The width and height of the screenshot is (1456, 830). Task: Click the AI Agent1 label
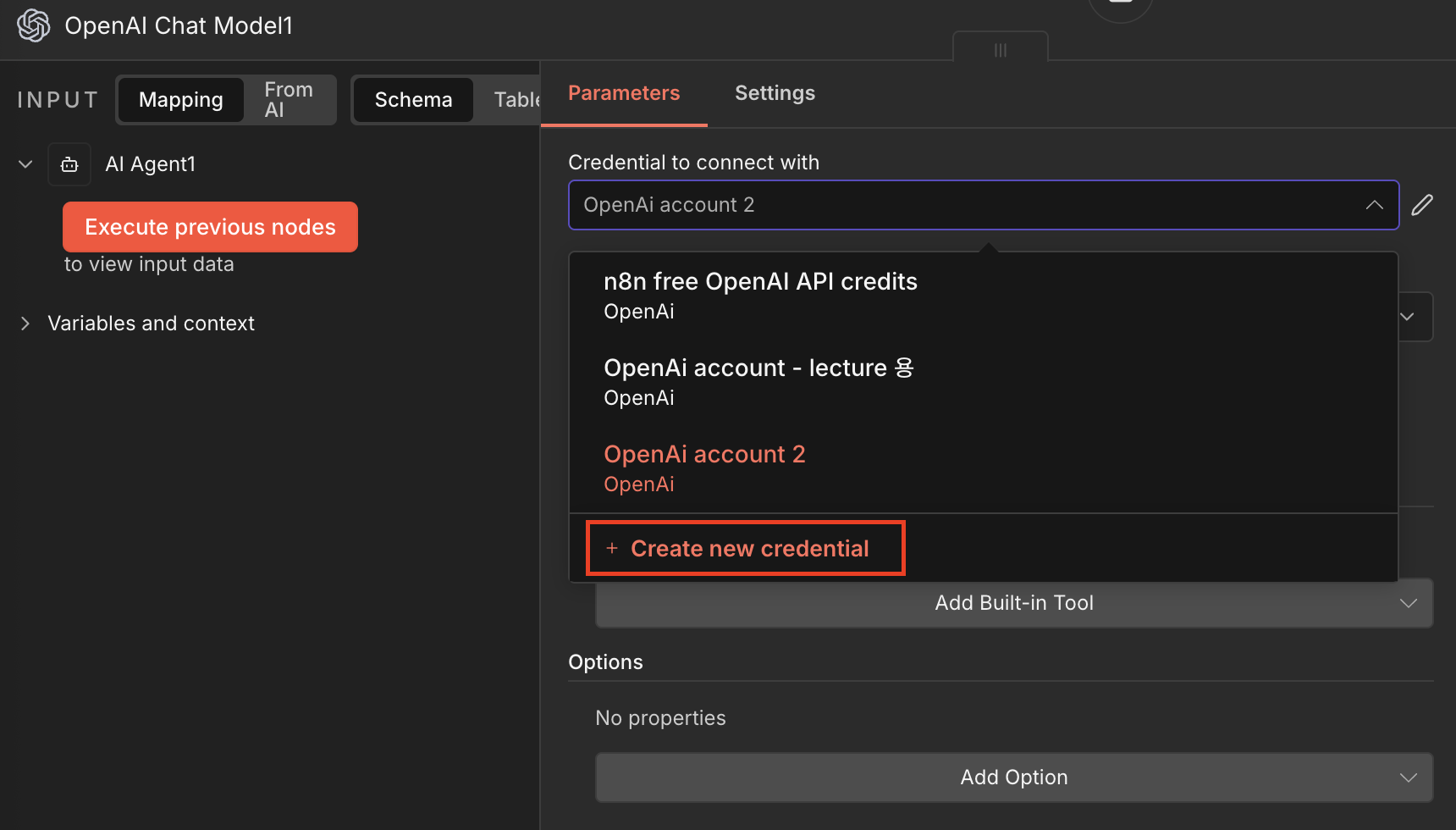(x=151, y=164)
